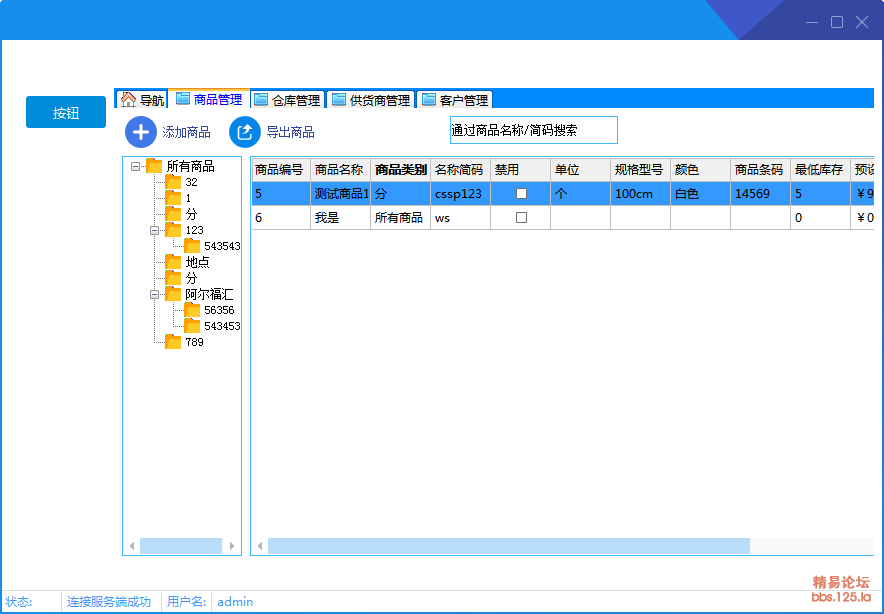
Task: Collapse the 阿尔福汇 tree node
Action: pos(154,294)
